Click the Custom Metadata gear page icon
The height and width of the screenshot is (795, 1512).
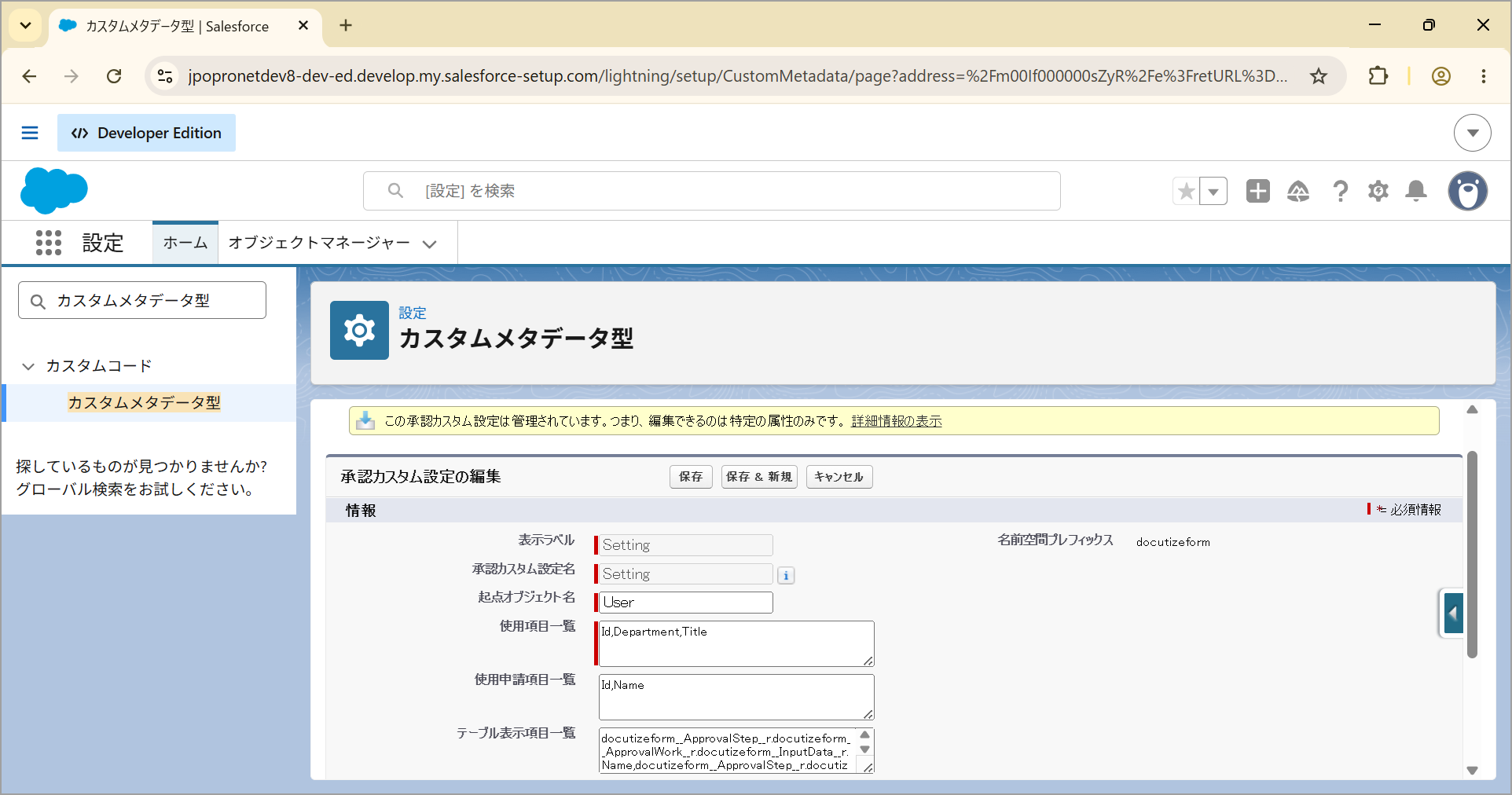tap(359, 330)
